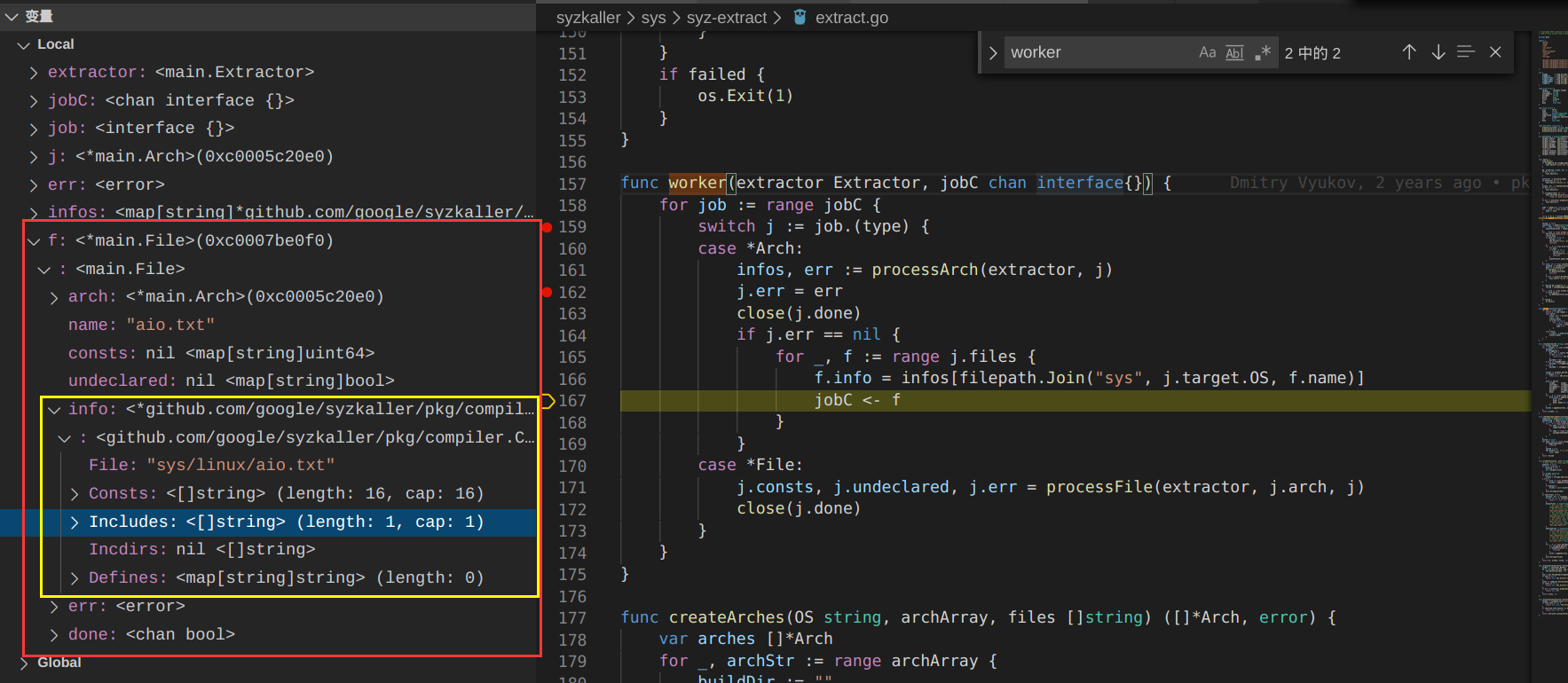Click Find in Selection icon
1568x683 pixels.
click(x=1466, y=52)
